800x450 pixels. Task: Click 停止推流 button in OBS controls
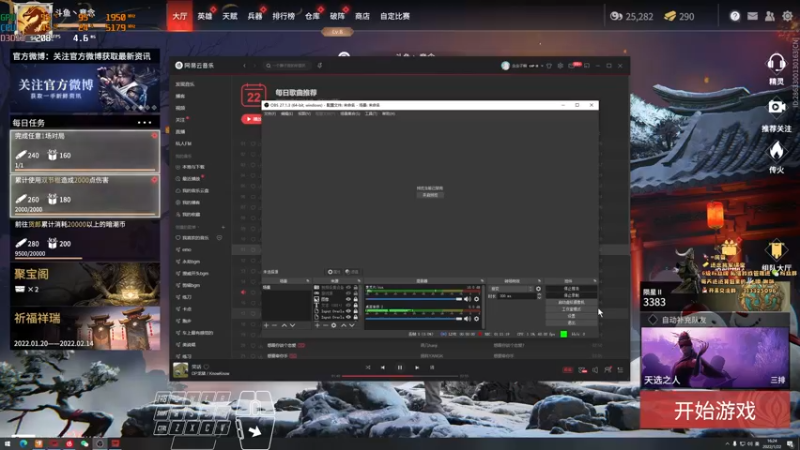click(571, 289)
